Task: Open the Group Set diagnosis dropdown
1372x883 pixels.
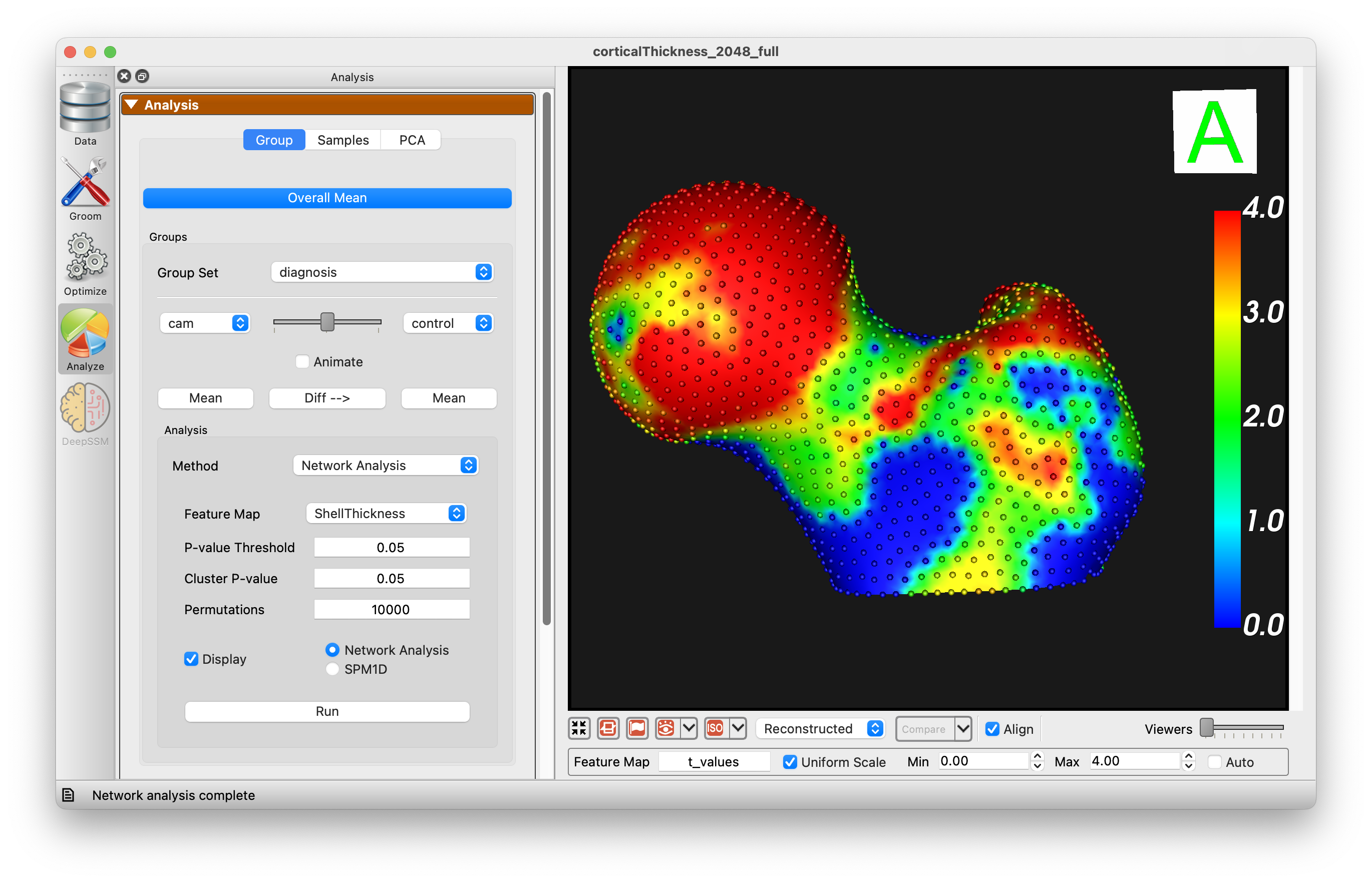Action: pos(382,272)
